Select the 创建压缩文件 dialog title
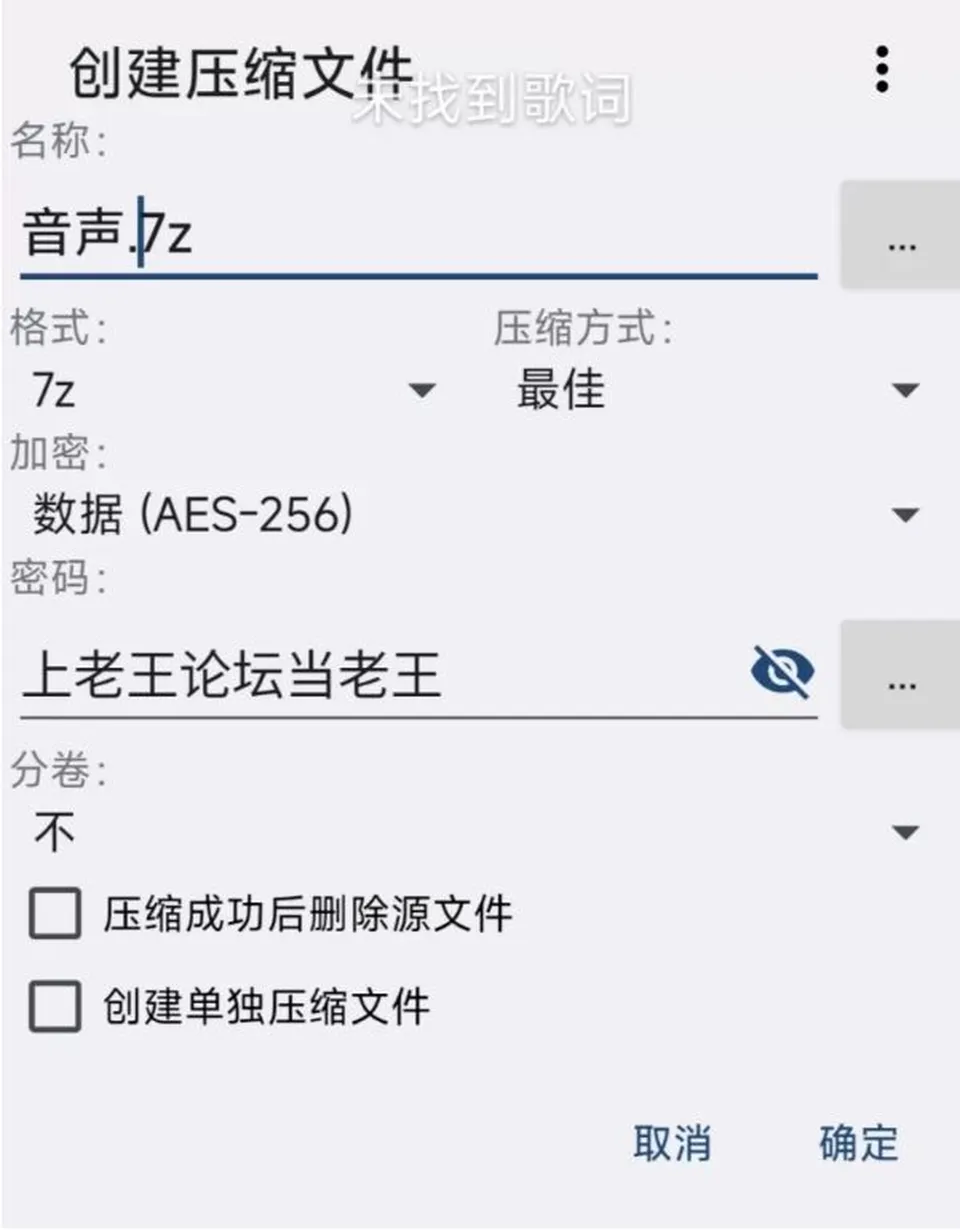Screen dimensions: 960x1230 [x=241, y=72]
